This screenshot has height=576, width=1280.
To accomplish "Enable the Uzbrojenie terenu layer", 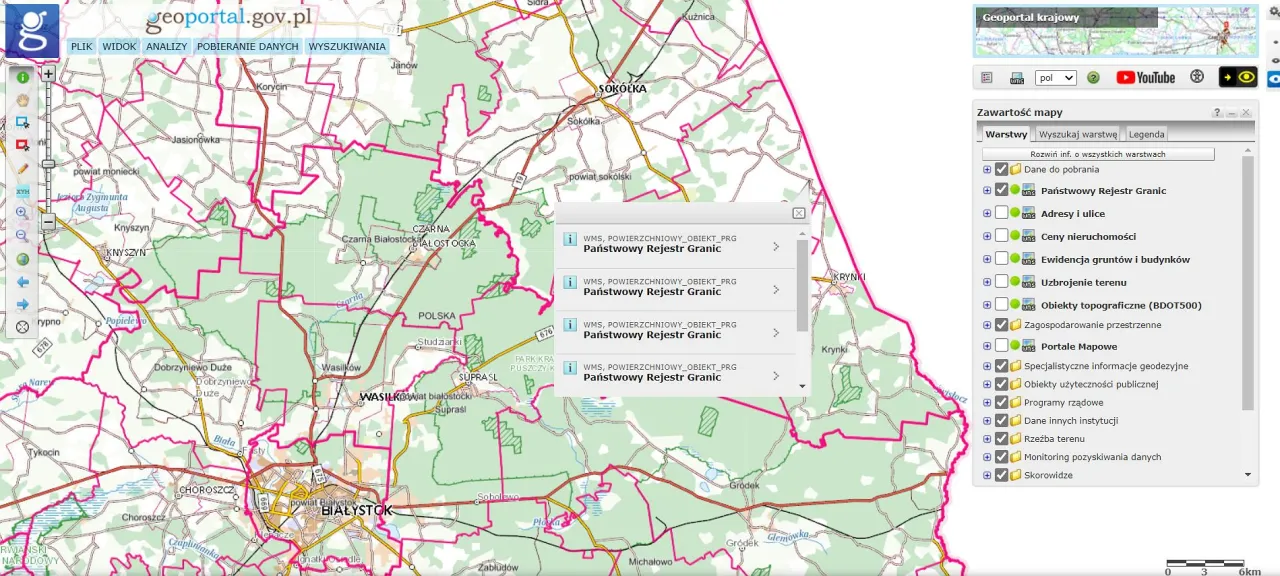I will 1001,282.
